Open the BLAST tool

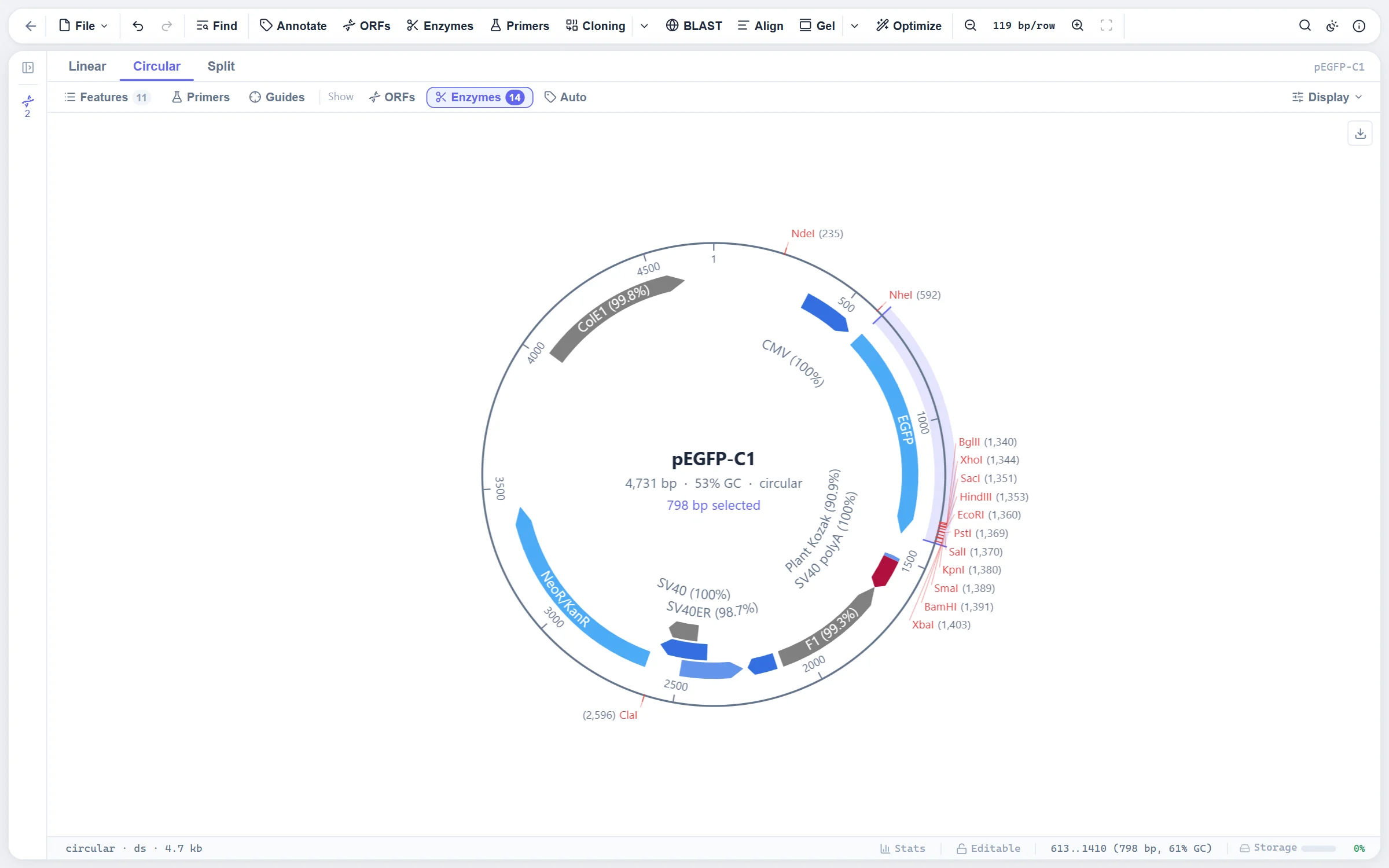[x=694, y=25]
